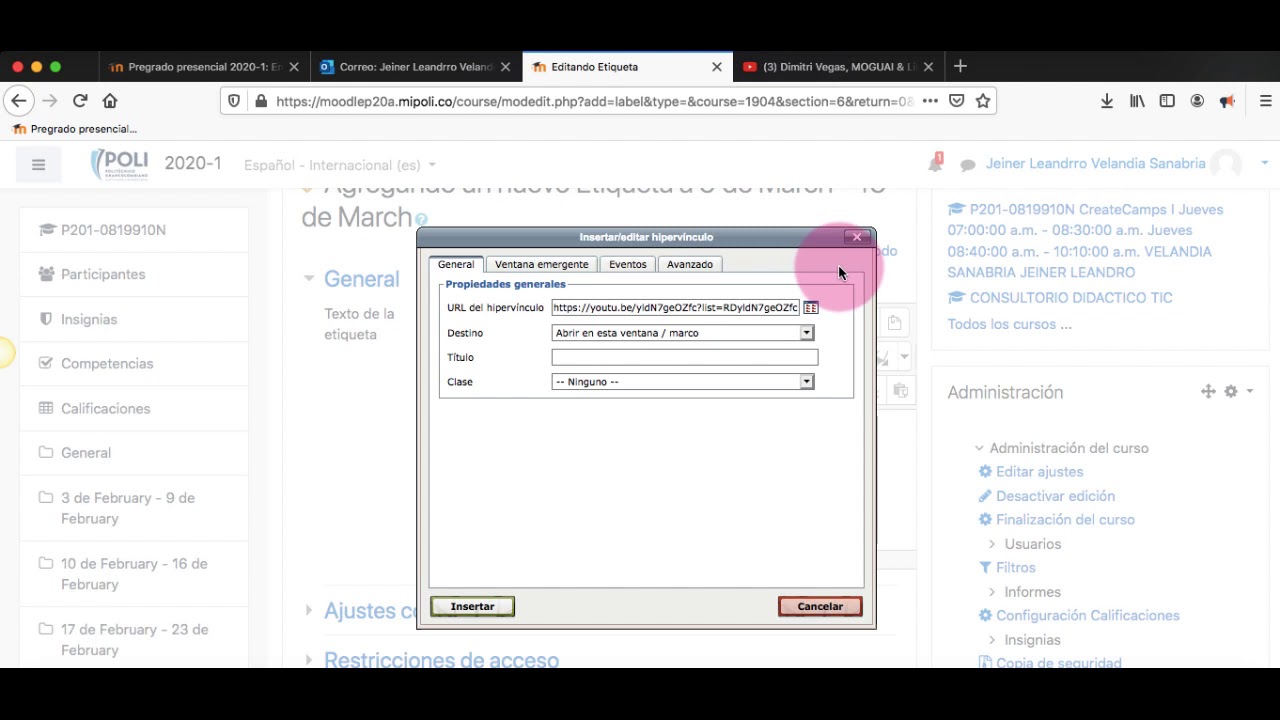Open the Firefox downloads arrow
The image size is (1280, 720).
[1107, 101]
